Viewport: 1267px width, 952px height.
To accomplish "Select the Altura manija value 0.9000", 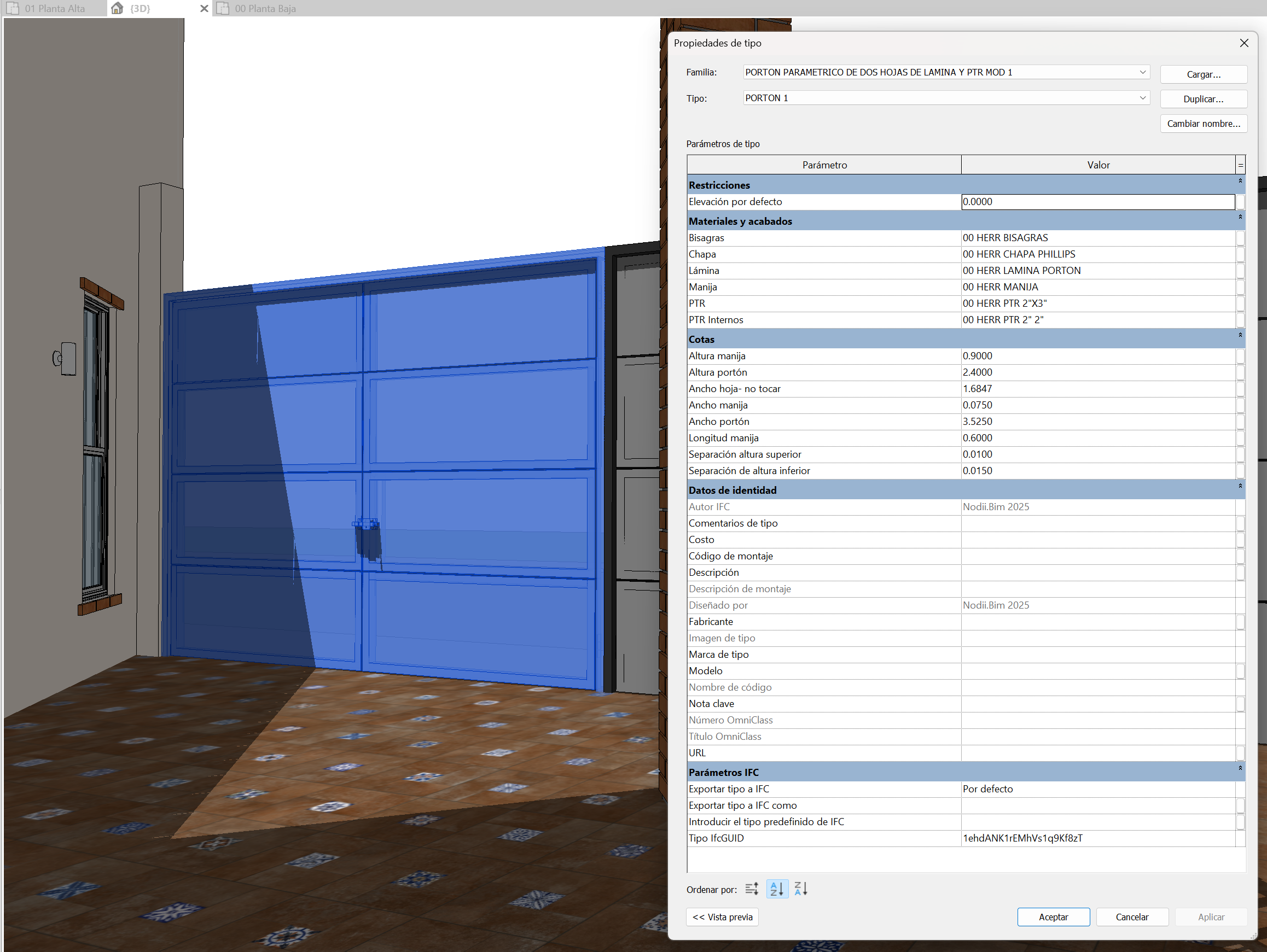I will click(1098, 356).
